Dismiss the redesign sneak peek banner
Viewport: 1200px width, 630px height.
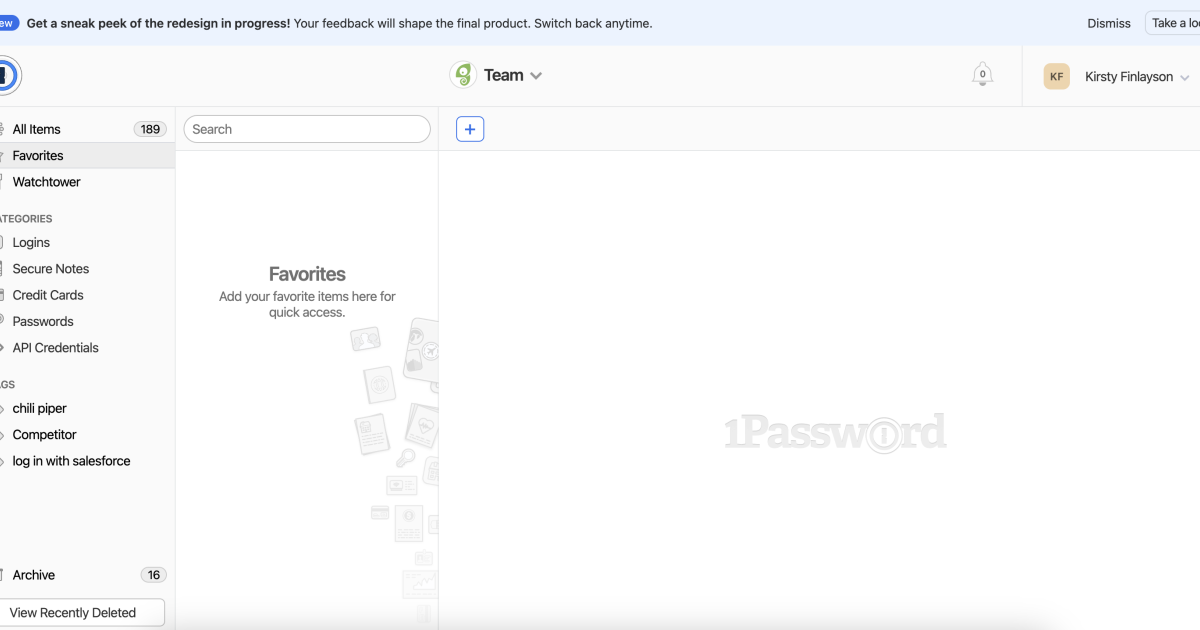pos(1108,22)
